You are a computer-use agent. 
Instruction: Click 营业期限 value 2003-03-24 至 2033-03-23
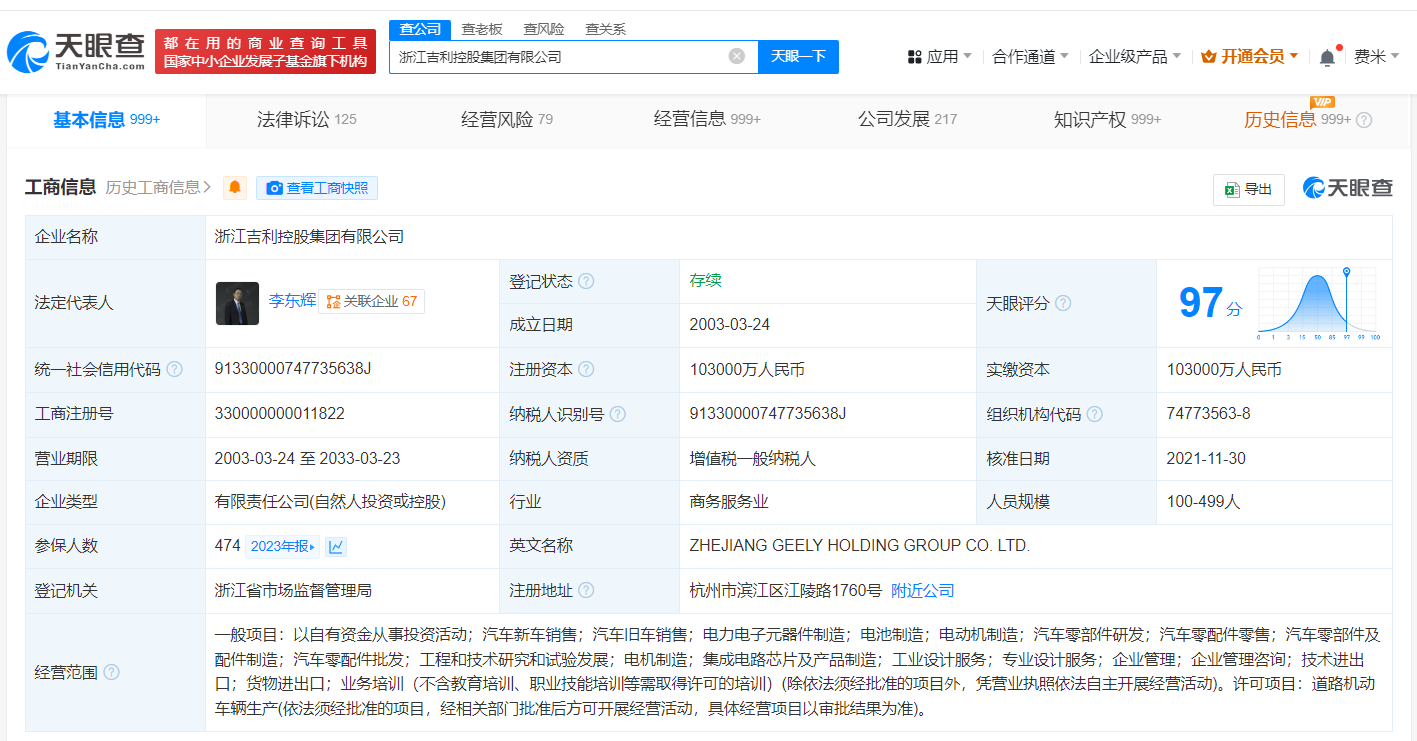click(307, 459)
